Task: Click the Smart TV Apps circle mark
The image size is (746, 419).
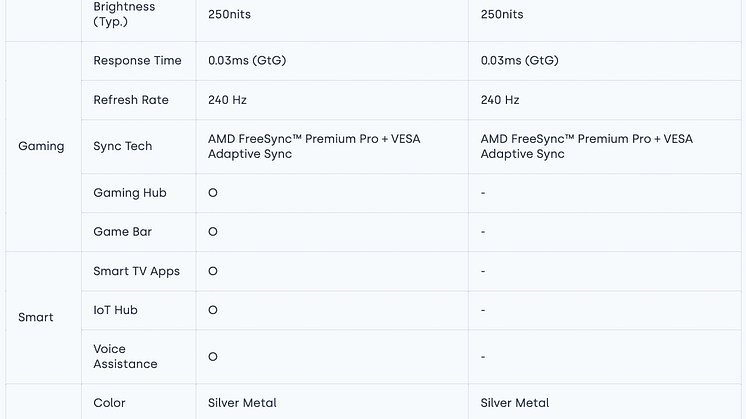Action: tap(213, 271)
